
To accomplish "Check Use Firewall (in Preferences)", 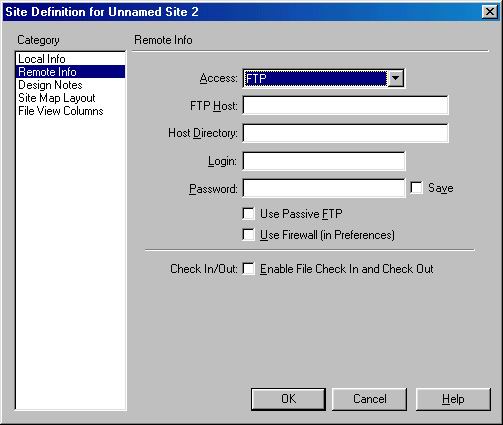I will (x=249, y=234).
